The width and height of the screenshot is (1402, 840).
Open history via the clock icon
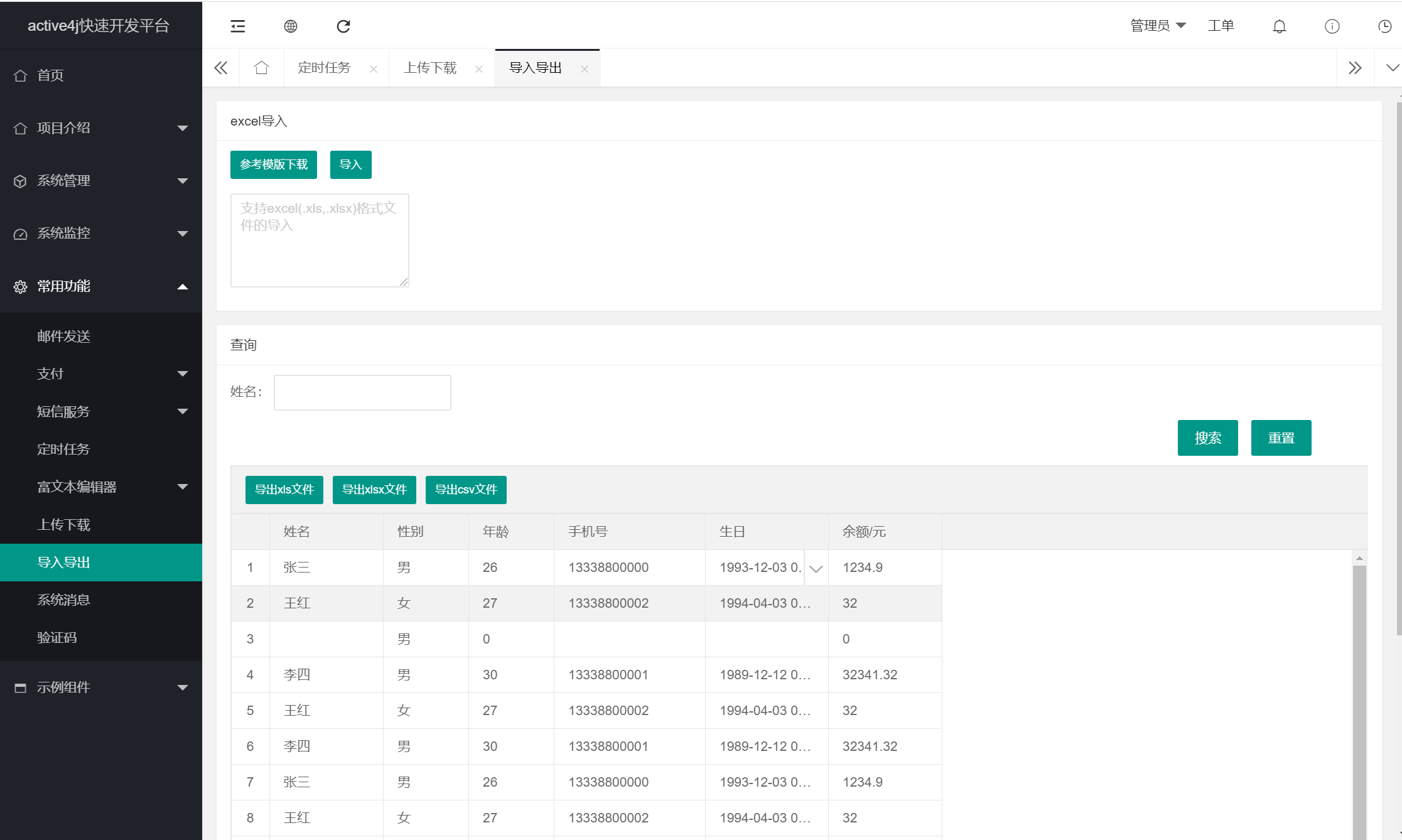1385,26
